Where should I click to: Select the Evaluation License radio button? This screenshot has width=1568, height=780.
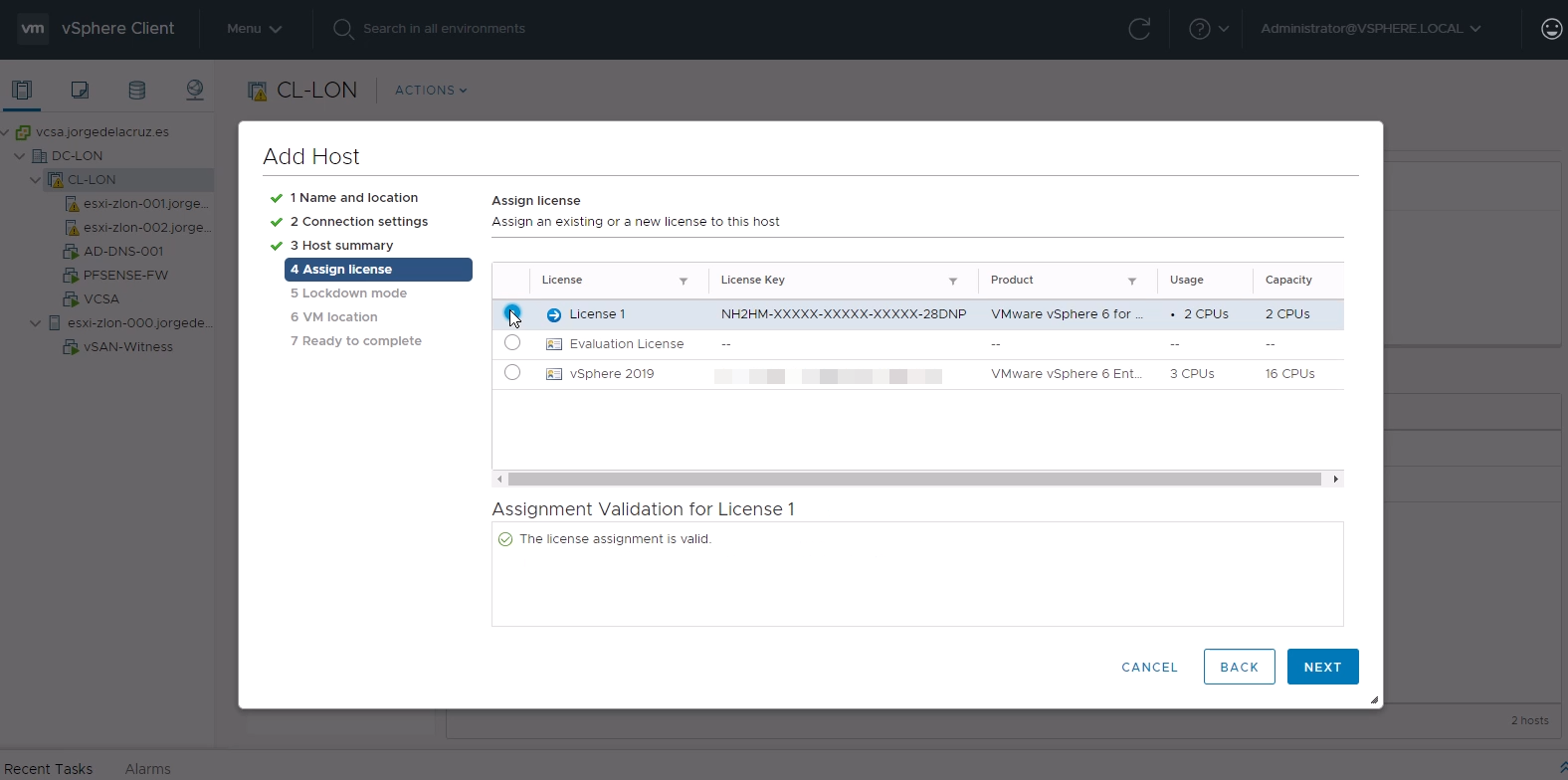point(512,342)
